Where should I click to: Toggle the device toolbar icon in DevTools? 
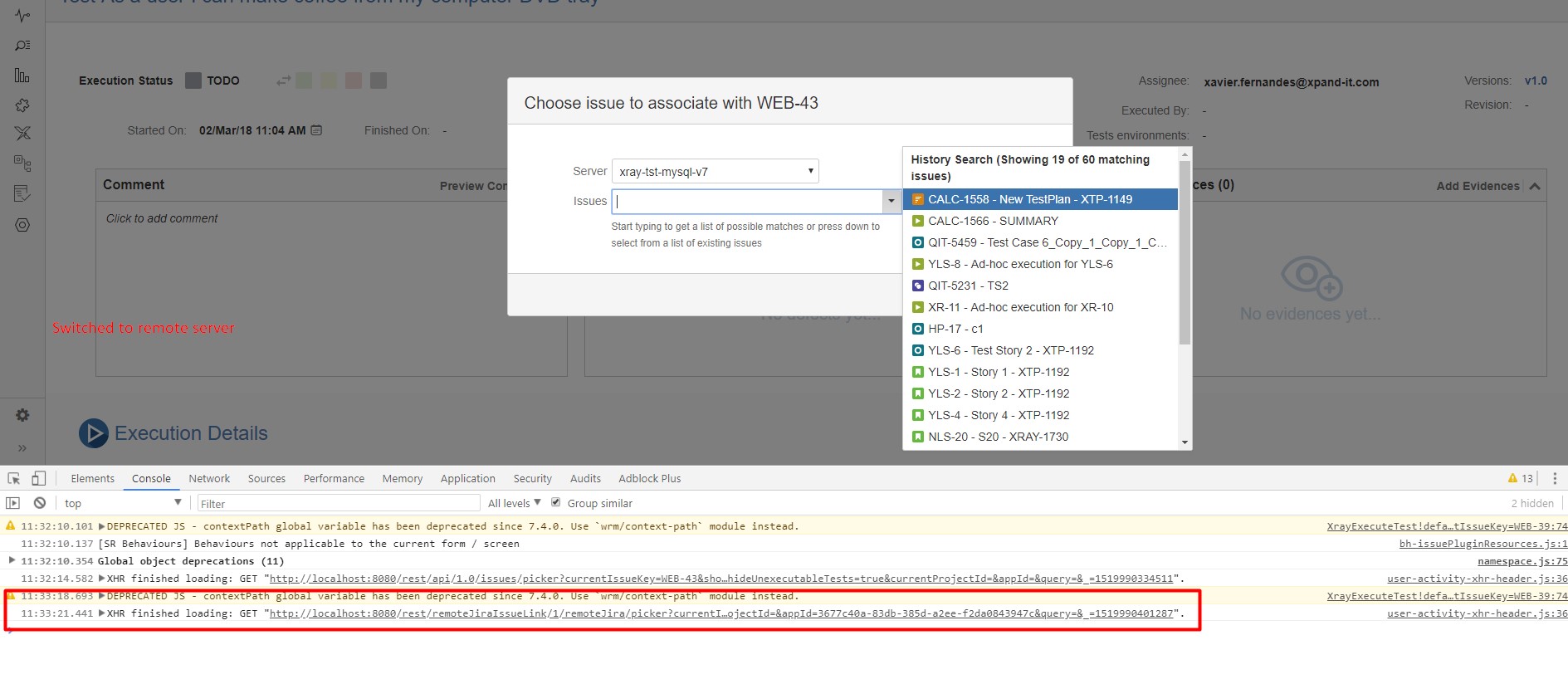coord(38,478)
